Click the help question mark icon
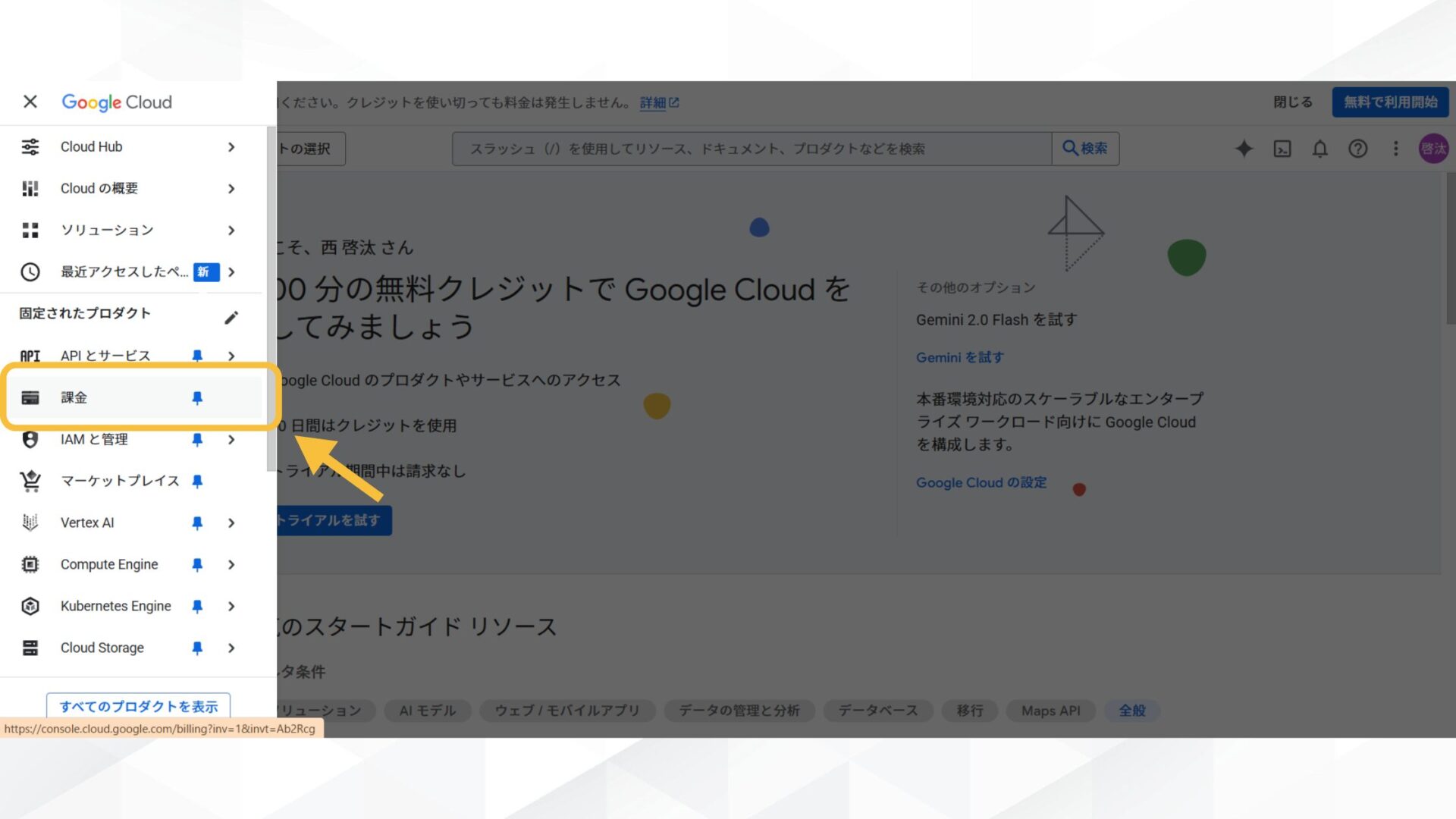This screenshot has height=819, width=1456. [x=1357, y=149]
